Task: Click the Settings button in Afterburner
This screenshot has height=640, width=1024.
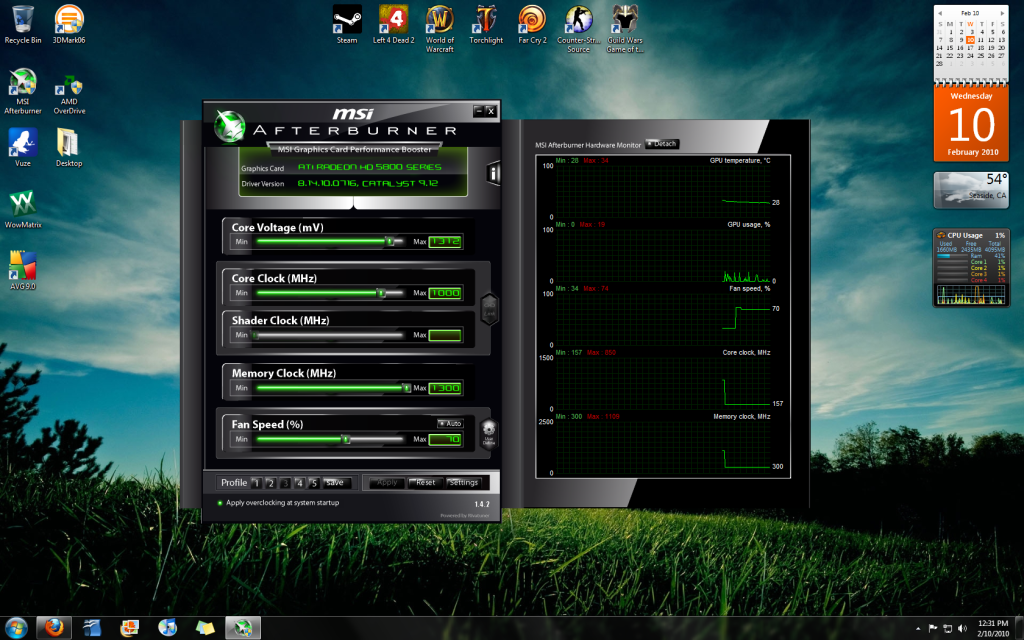Action: click(463, 483)
